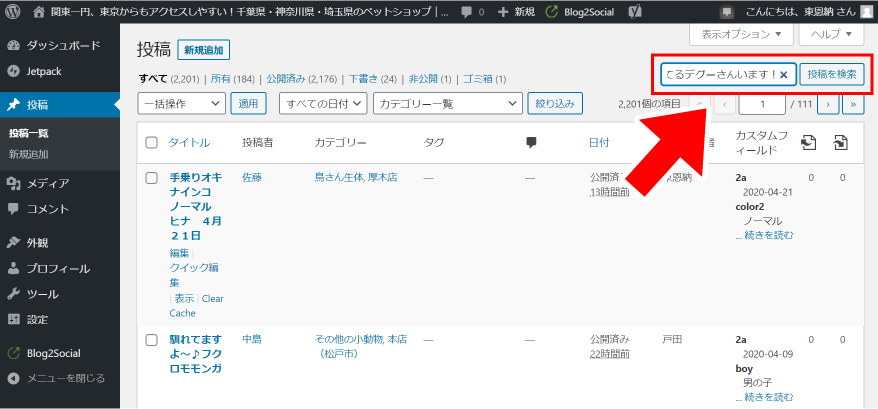878x409 pixels.
Task: Check the box for 手乗りオキナインコ post
Action: [x=152, y=178]
